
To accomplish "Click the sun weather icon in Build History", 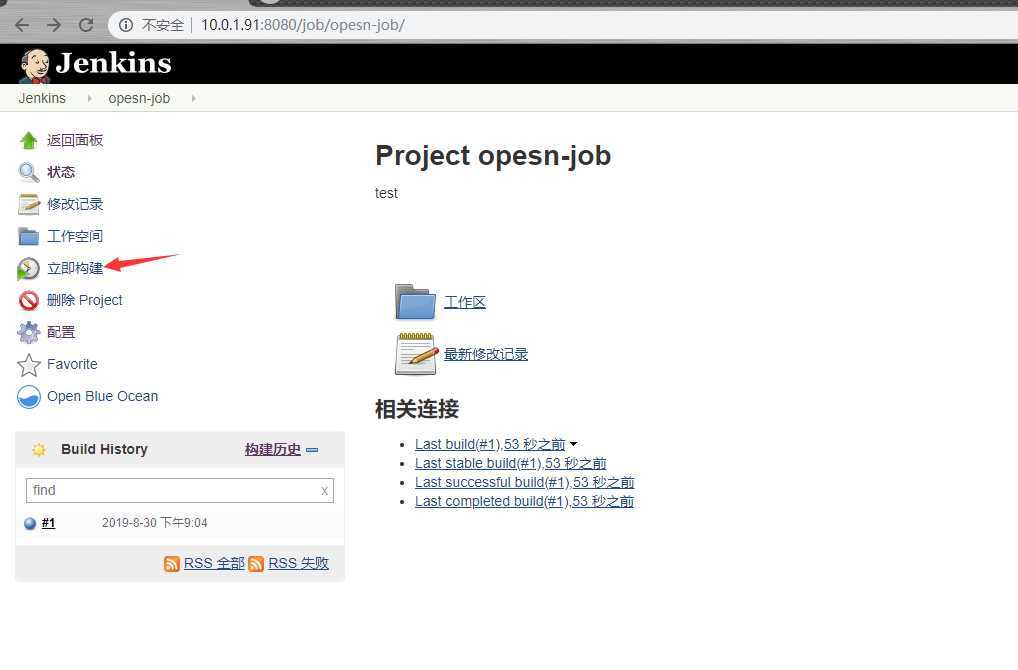I will tap(39, 449).
